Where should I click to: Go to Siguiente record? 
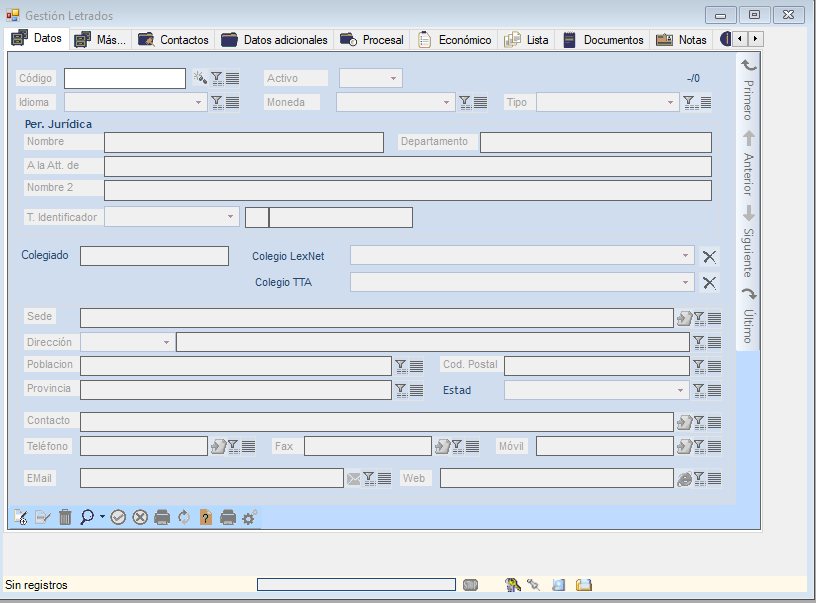tap(748, 240)
